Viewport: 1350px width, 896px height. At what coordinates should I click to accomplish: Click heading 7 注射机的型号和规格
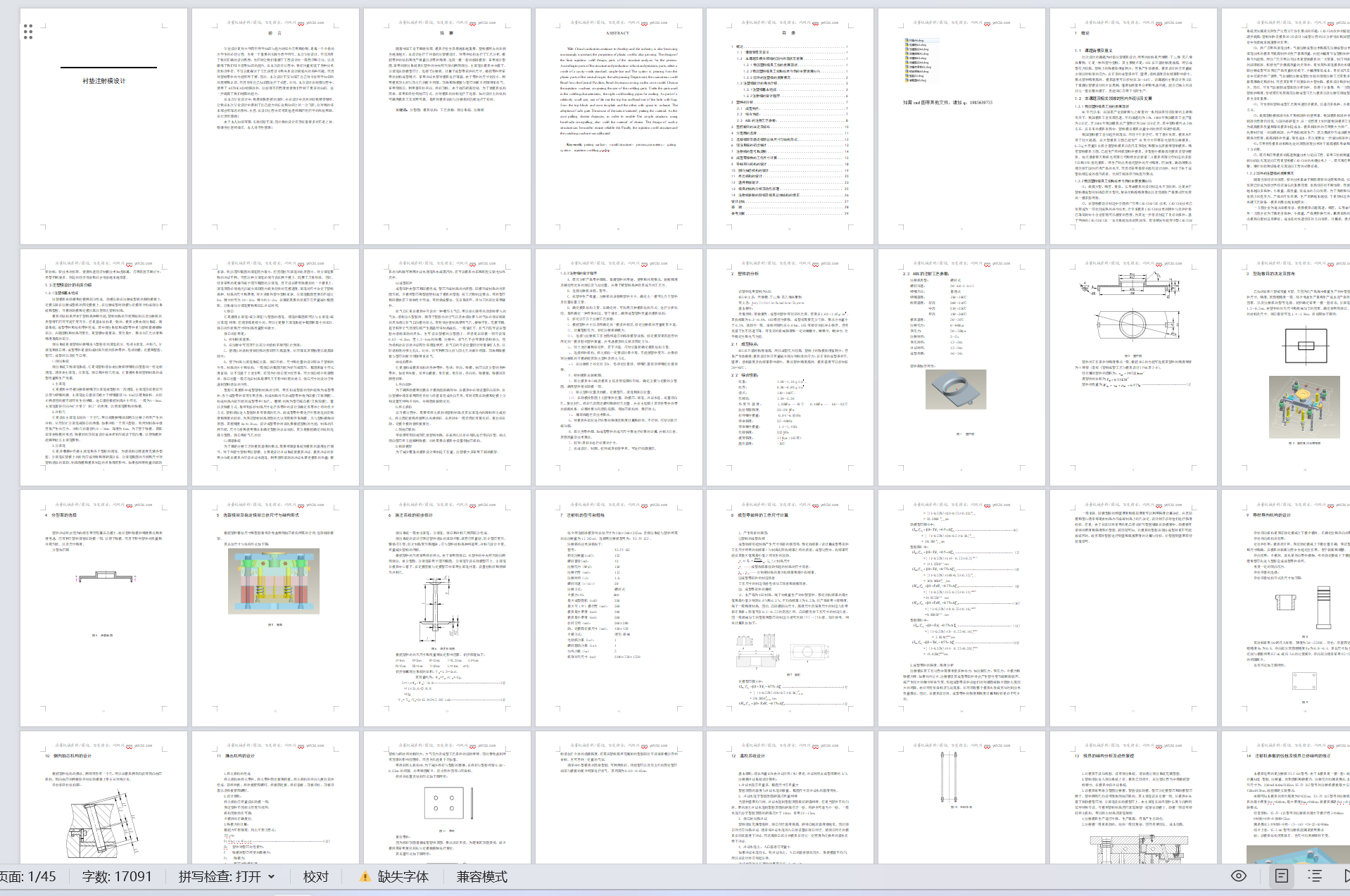581,515
